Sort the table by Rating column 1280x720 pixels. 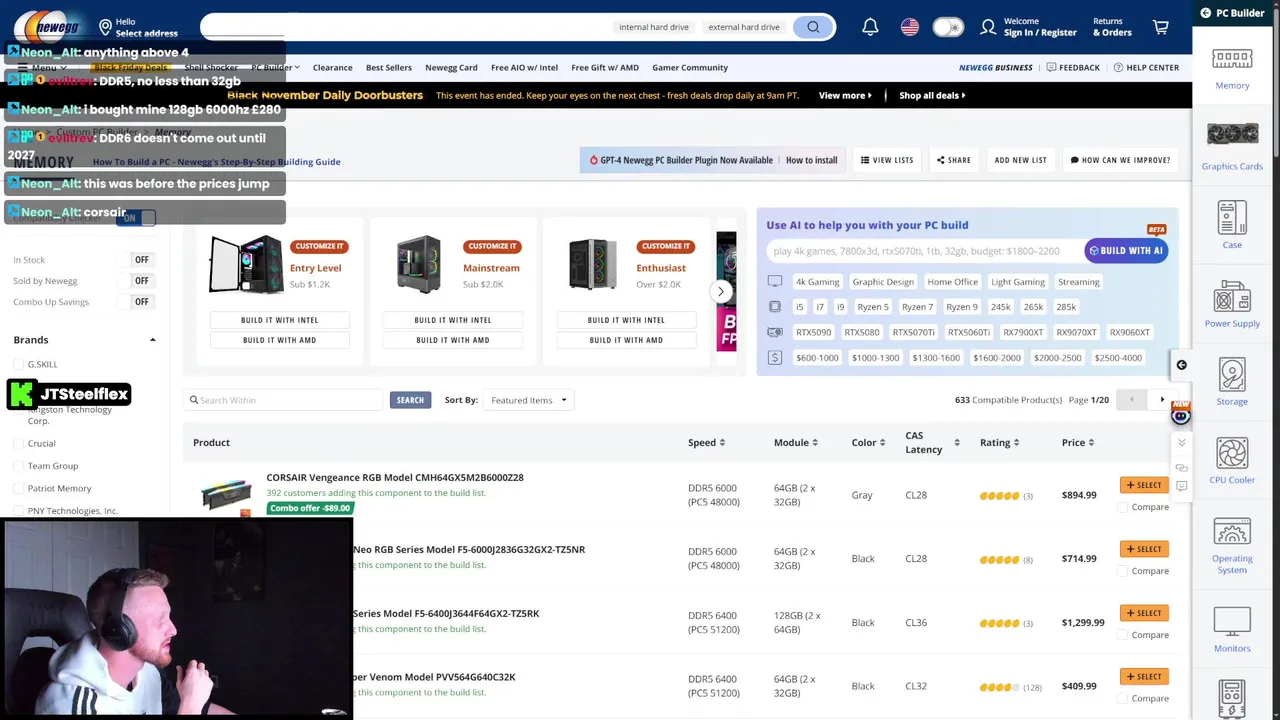pyautogui.click(x=1000, y=442)
